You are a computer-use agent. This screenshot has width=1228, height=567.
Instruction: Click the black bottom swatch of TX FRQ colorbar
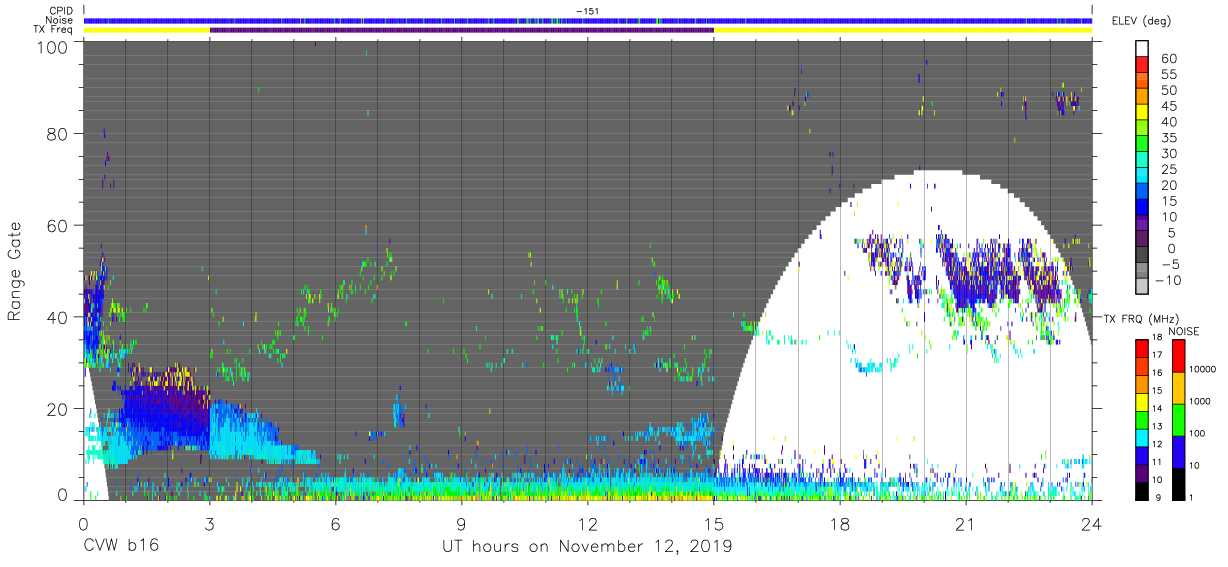pyautogui.click(x=1141, y=491)
